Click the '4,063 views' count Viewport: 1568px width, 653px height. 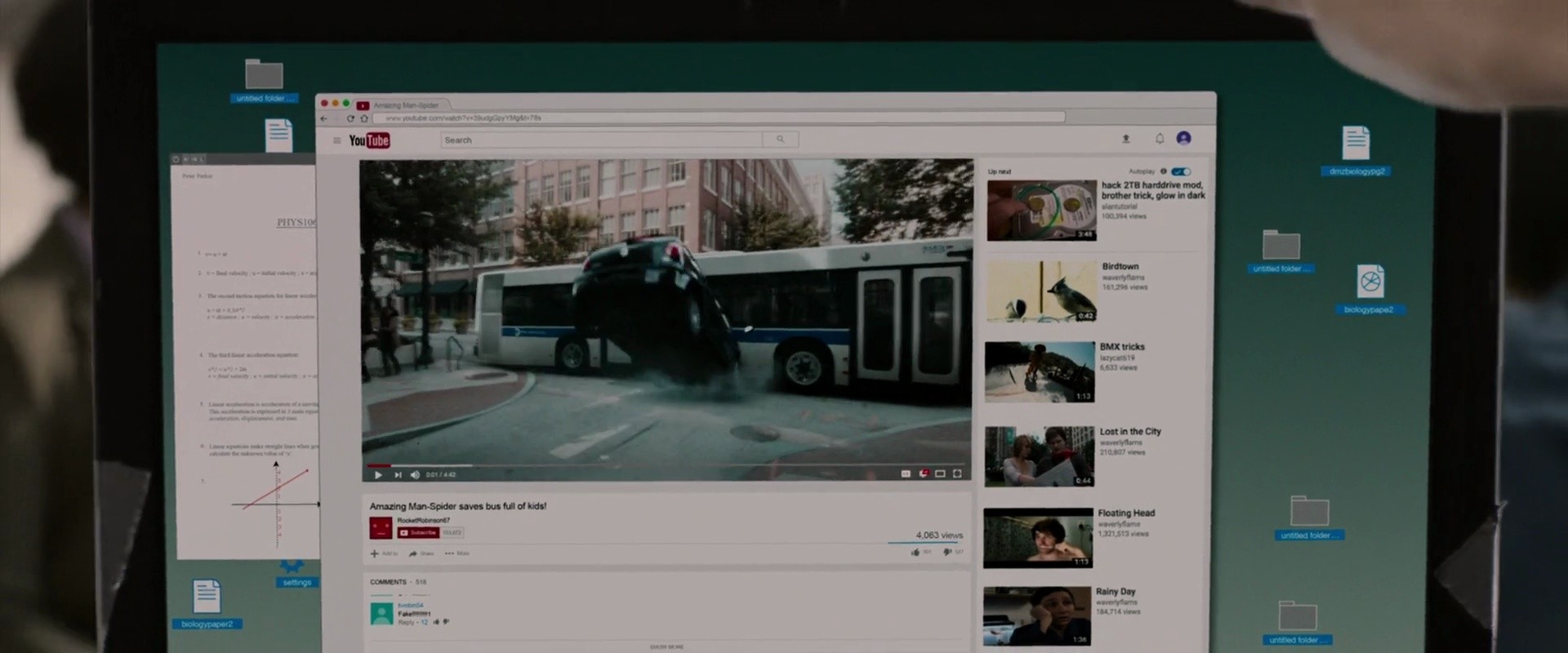click(x=939, y=535)
